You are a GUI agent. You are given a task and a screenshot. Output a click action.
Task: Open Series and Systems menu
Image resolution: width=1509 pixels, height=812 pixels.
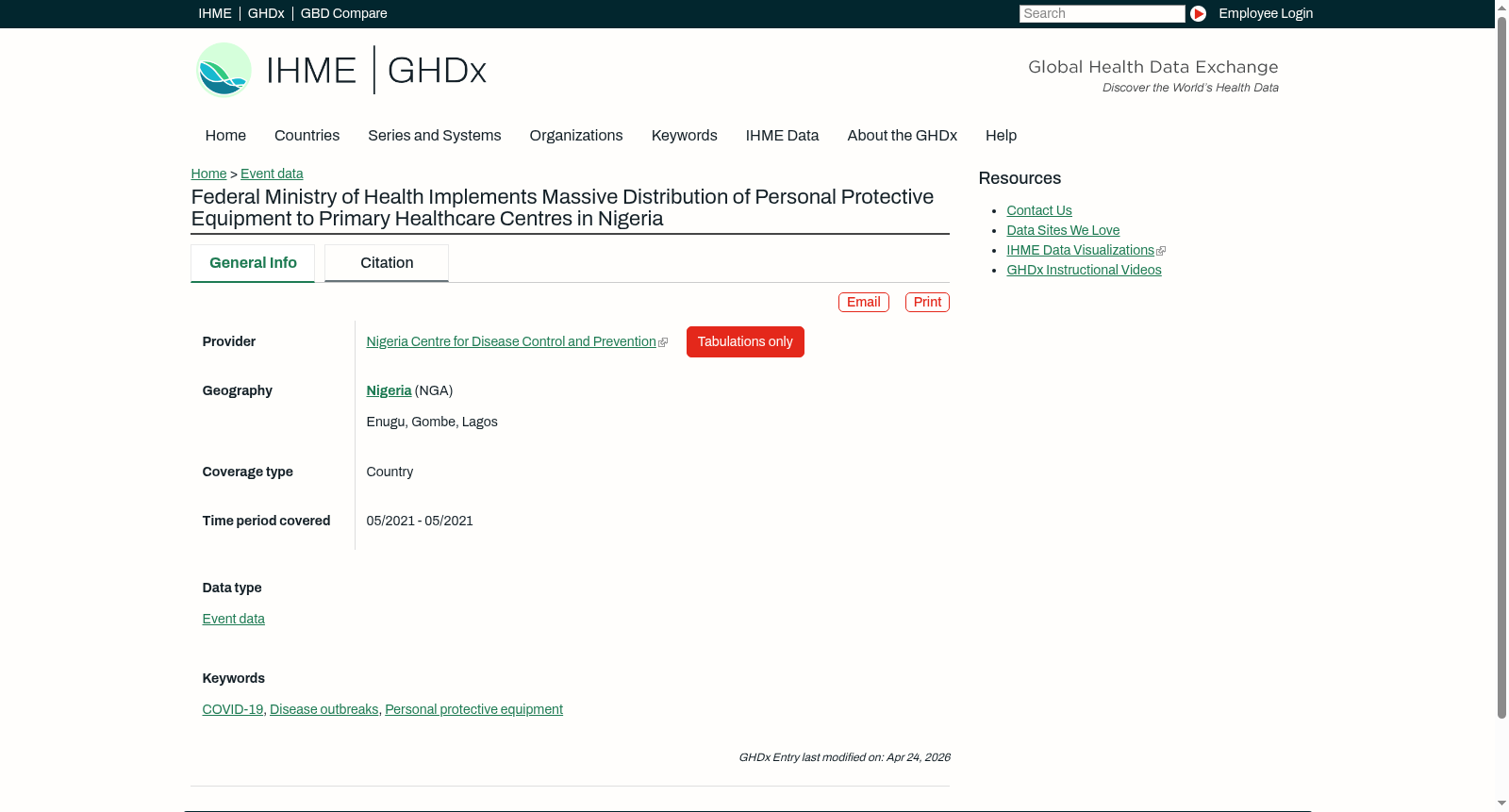435,136
